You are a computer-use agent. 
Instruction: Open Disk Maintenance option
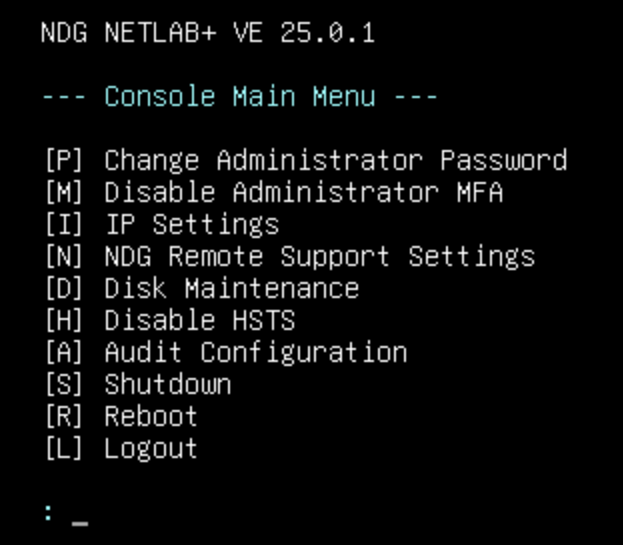tap(231, 289)
